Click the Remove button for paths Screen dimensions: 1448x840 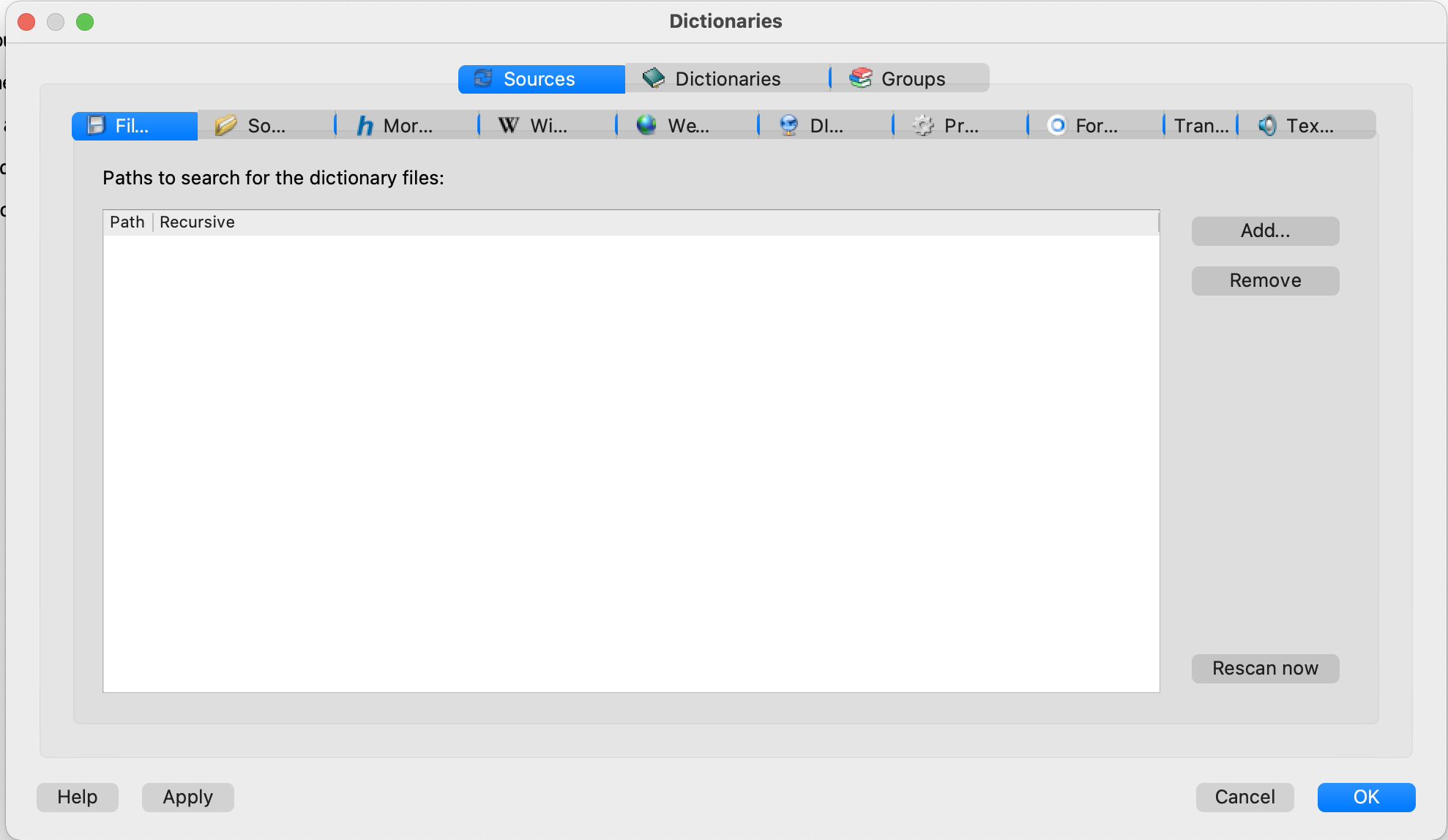pos(1264,280)
